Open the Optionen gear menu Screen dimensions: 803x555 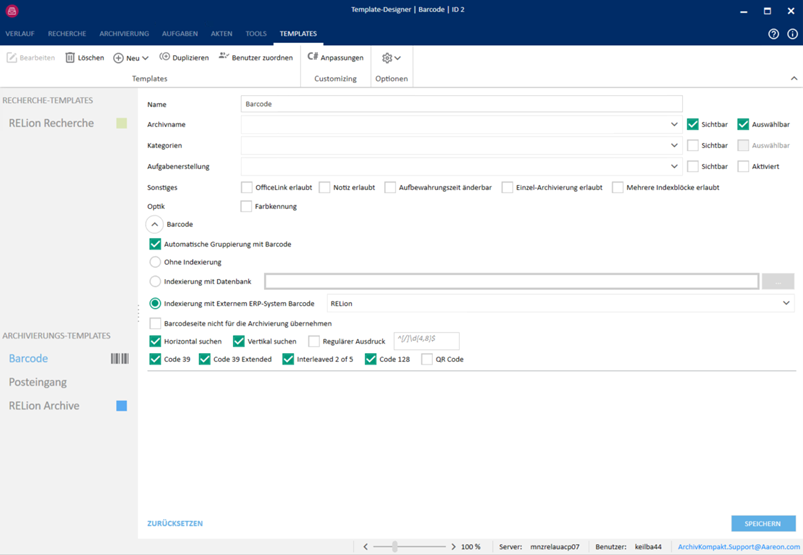(391, 58)
